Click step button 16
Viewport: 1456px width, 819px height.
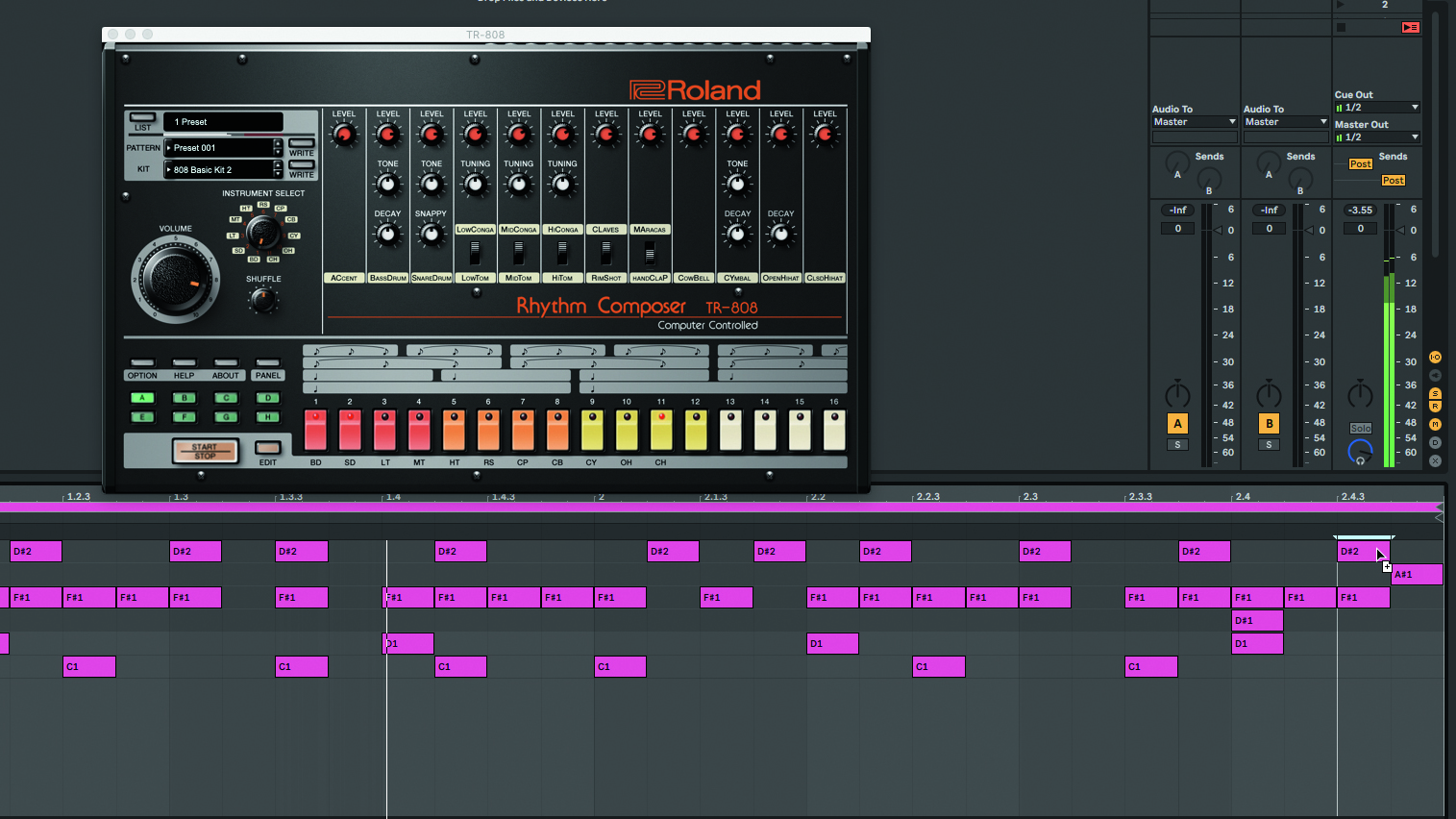834,430
